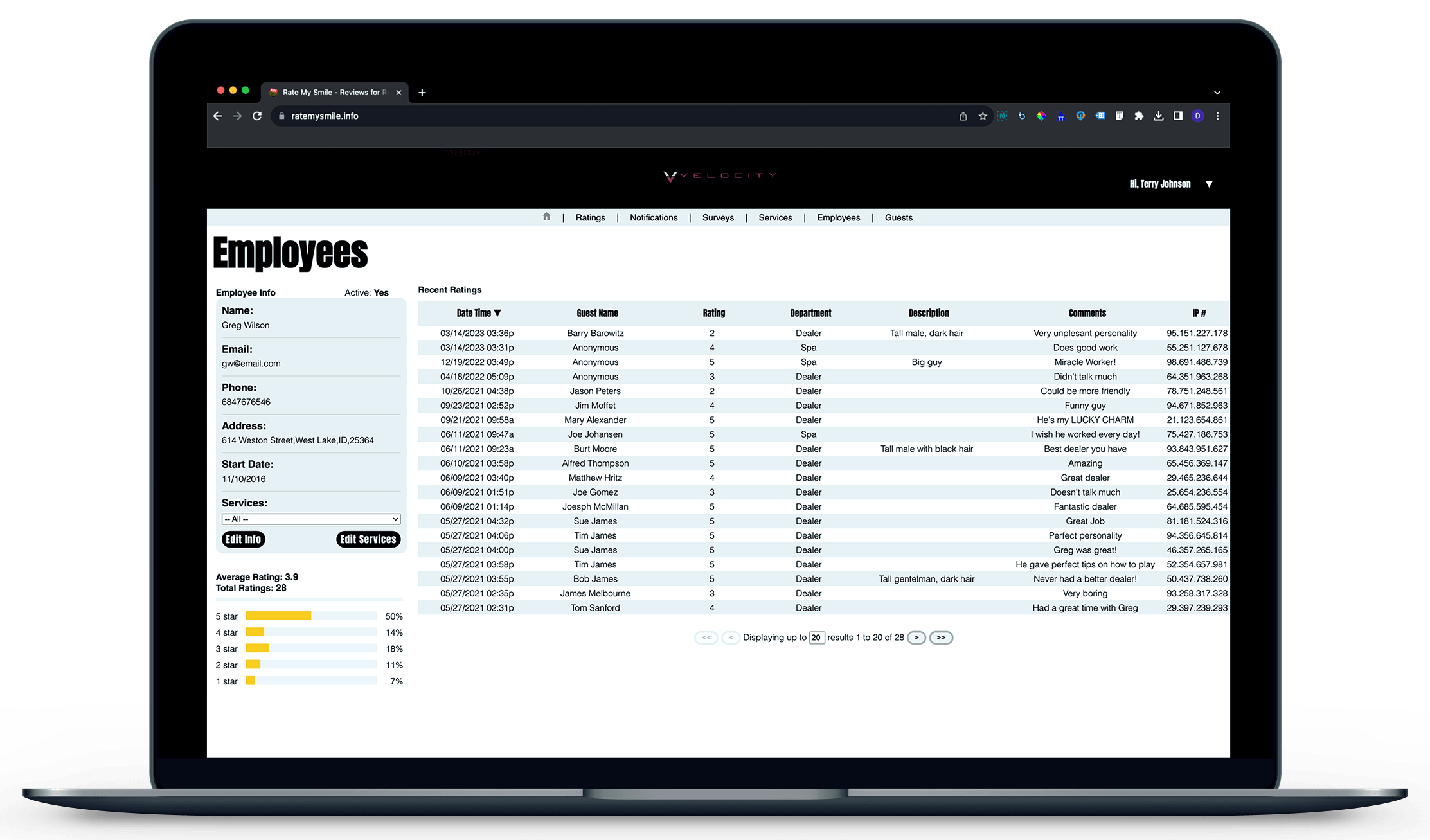The image size is (1430, 840).
Task: Navigate to the Ratings section
Action: tap(590, 217)
